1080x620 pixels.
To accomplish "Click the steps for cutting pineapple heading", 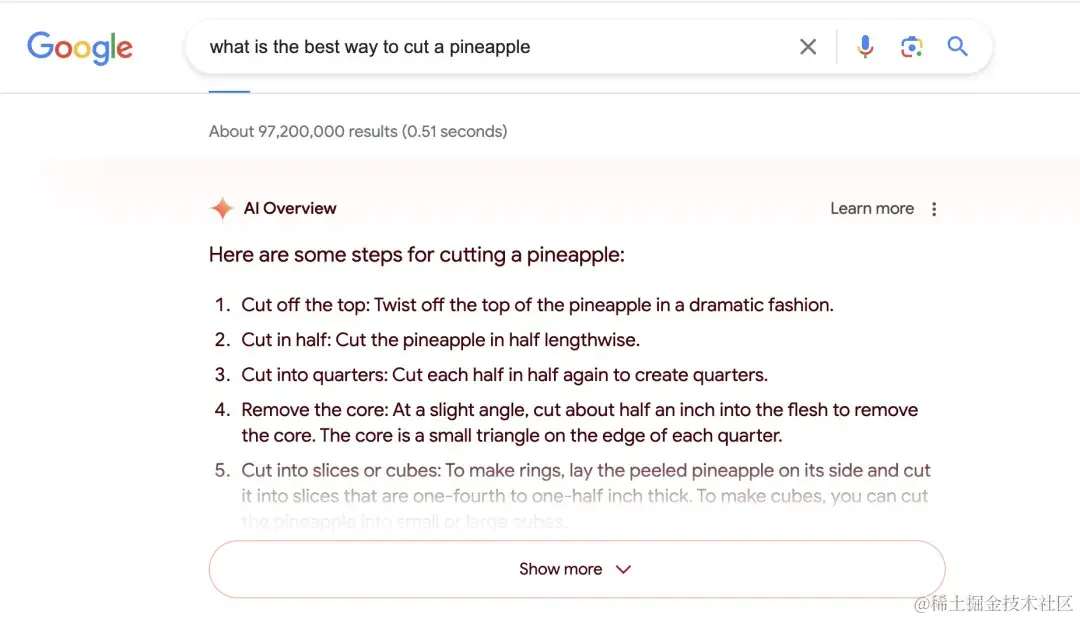I will pyautogui.click(x=416, y=255).
